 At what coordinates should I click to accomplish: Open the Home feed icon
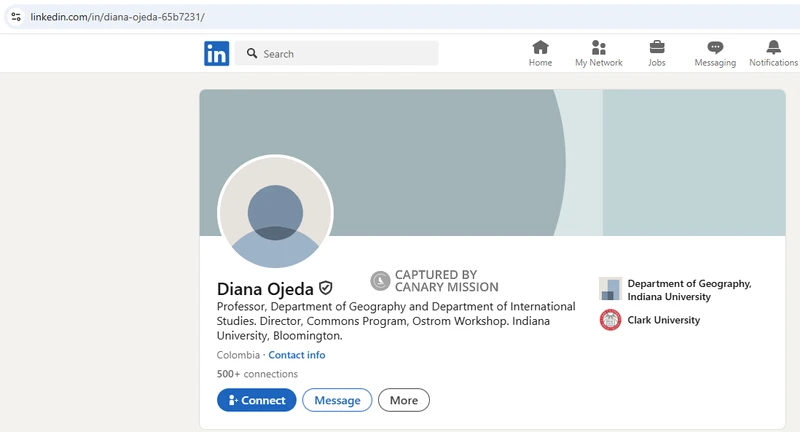tap(540, 47)
